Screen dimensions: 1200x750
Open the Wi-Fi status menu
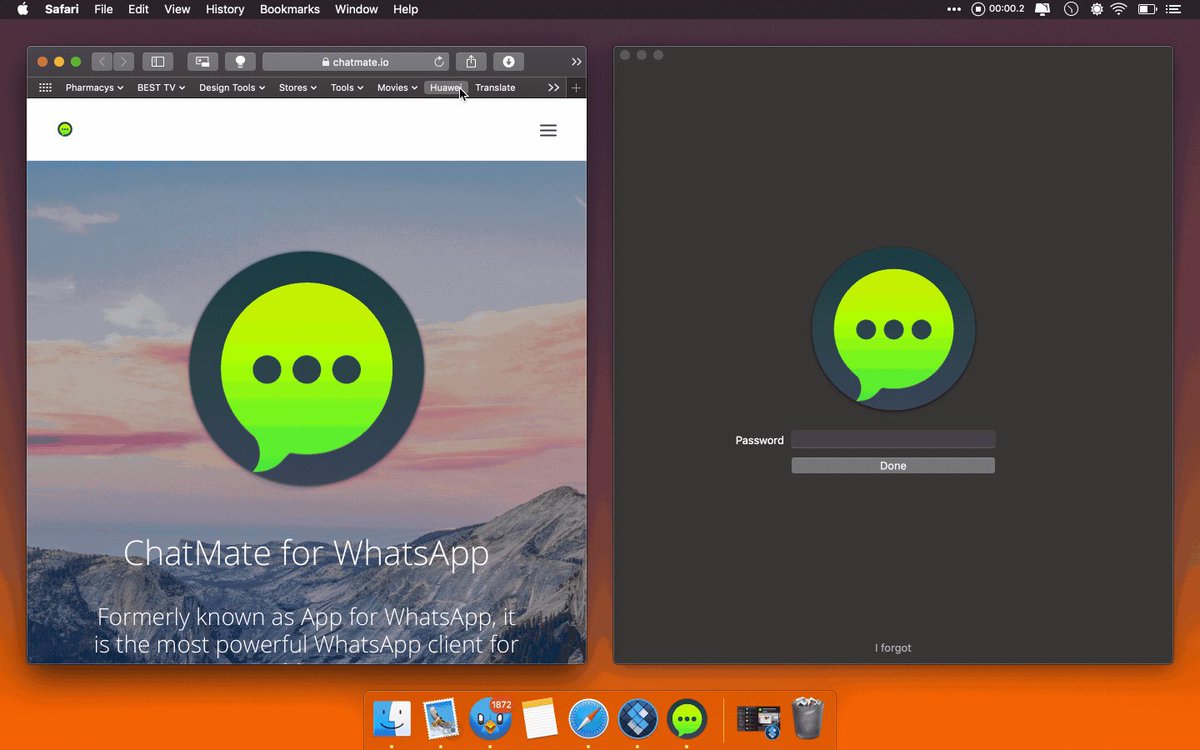(1119, 9)
